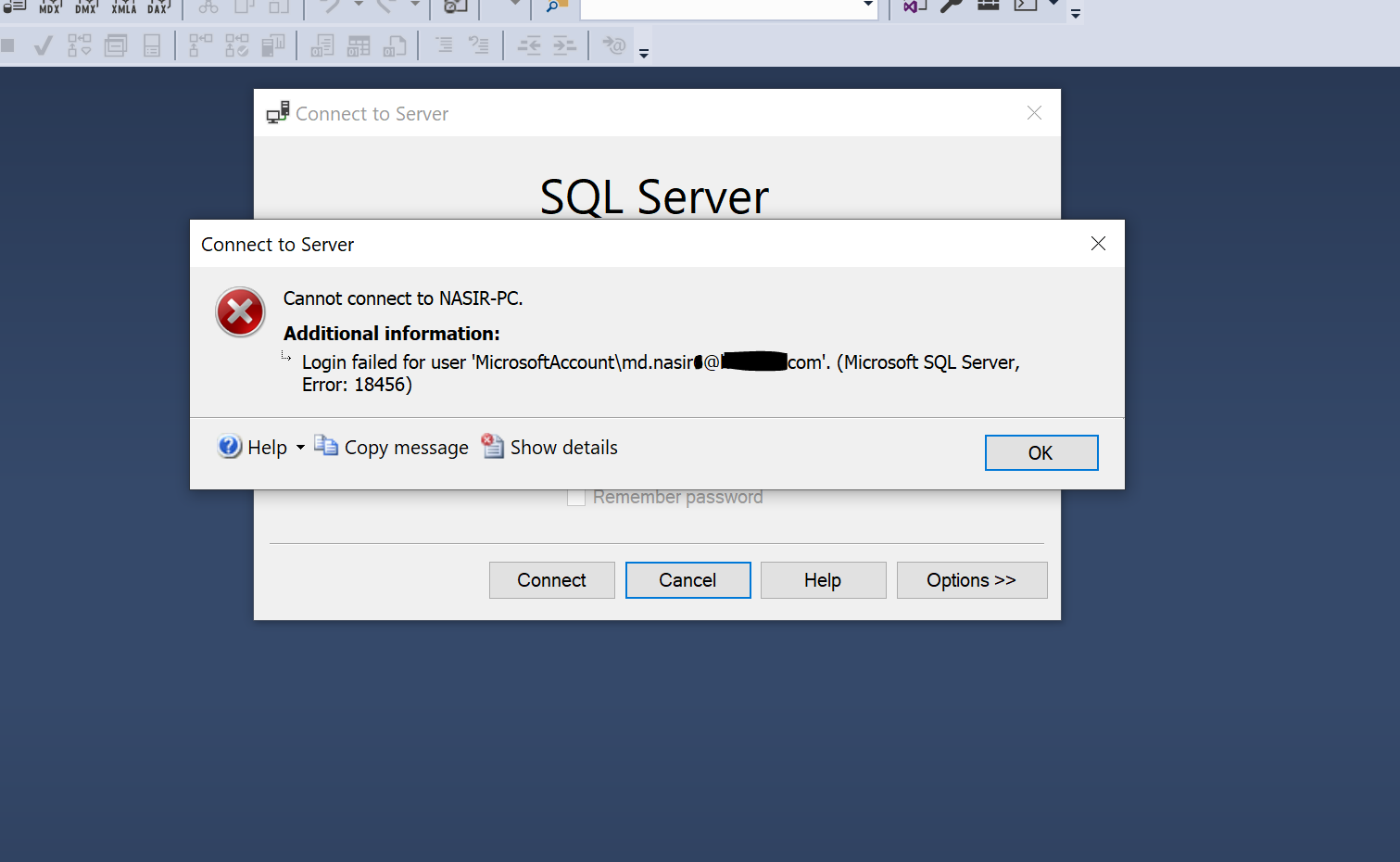Click the XMLA query toolbar icon
Screen dimensions: 1400x862
(x=123, y=6)
